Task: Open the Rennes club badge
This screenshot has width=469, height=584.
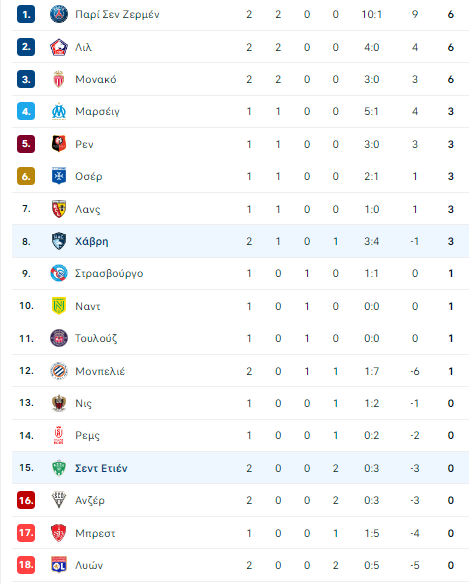Action: point(59,144)
